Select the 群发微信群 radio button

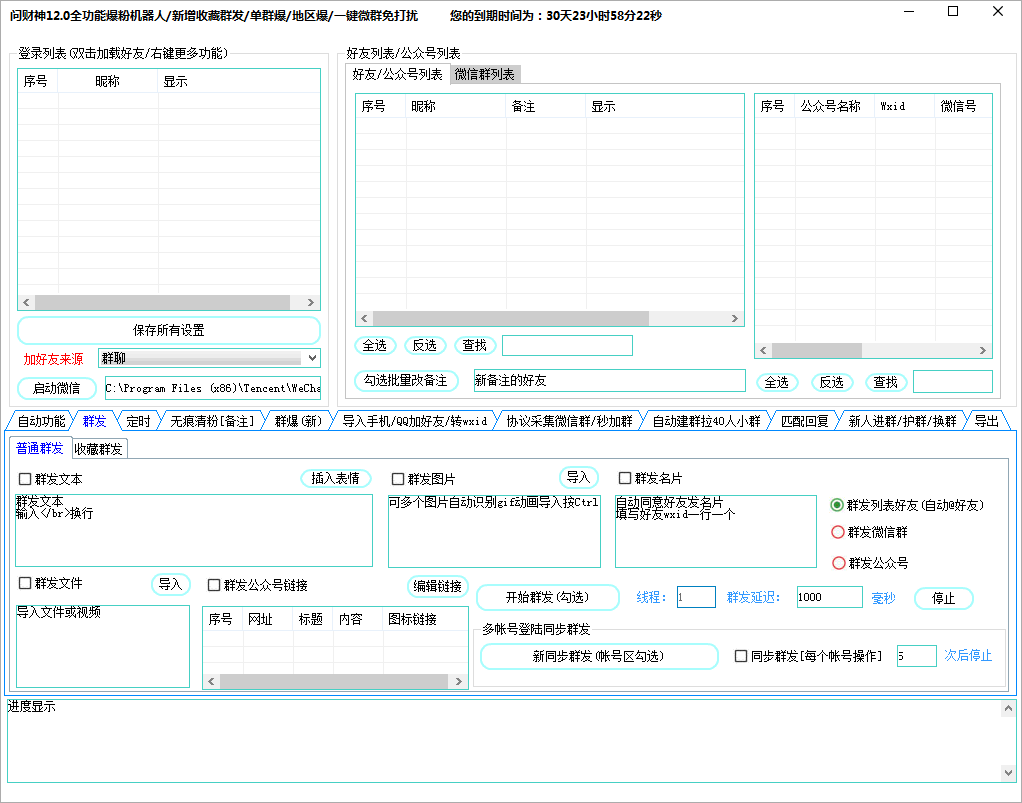[838, 533]
